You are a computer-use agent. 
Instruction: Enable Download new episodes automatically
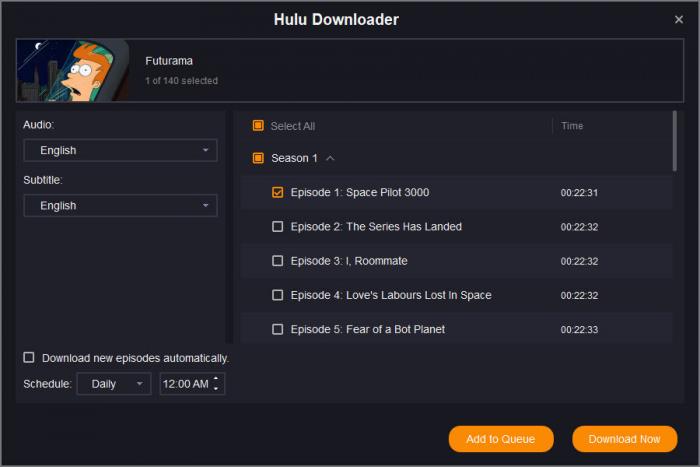pyautogui.click(x=29, y=358)
